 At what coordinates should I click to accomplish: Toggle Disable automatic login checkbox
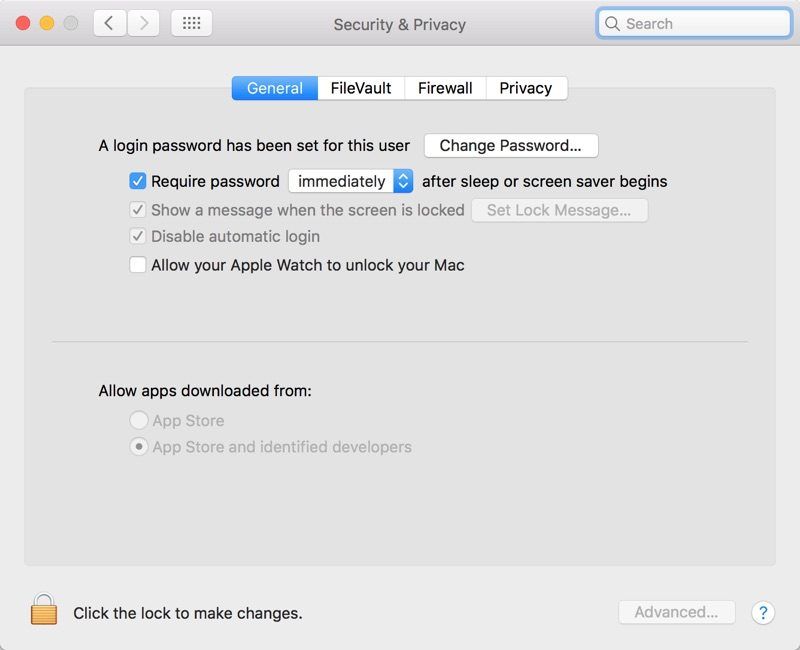point(138,237)
